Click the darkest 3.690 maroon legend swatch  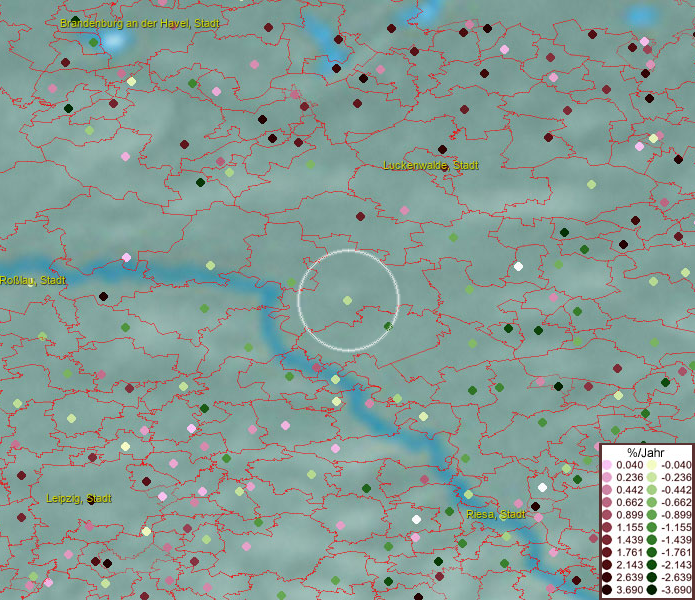[x=607, y=590]
